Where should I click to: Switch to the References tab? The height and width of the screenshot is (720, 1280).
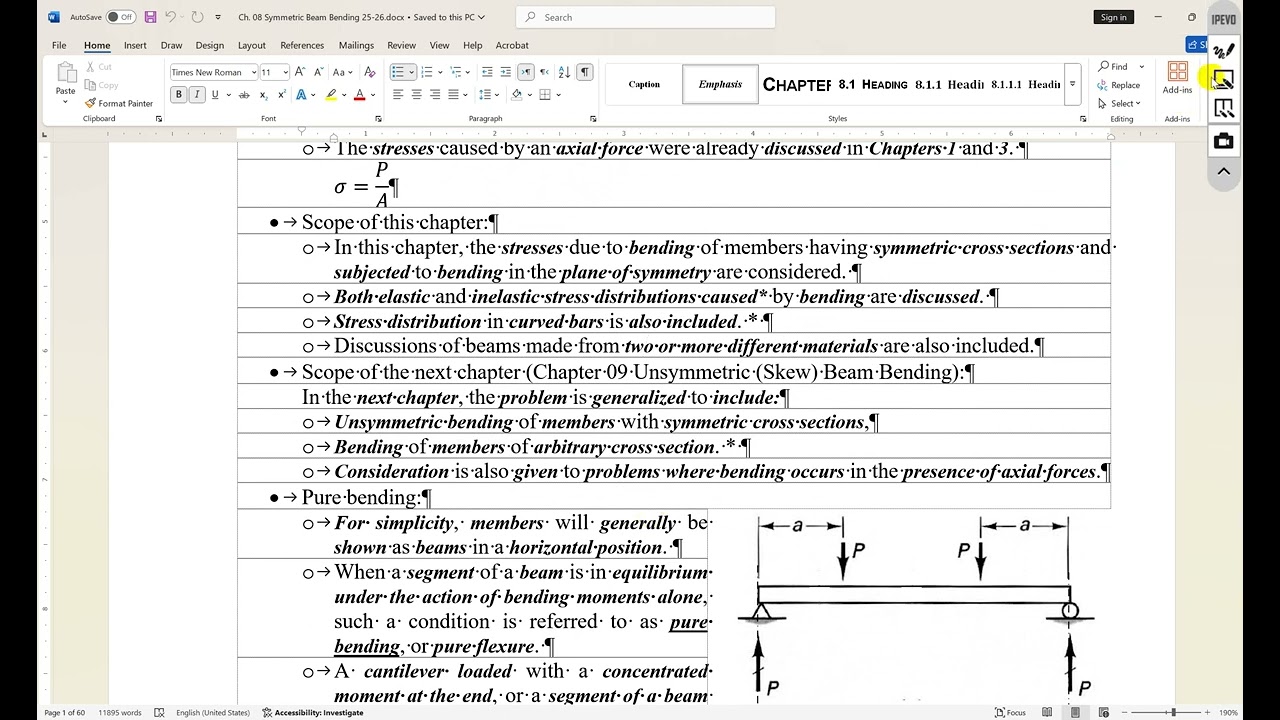click(302, 45)
